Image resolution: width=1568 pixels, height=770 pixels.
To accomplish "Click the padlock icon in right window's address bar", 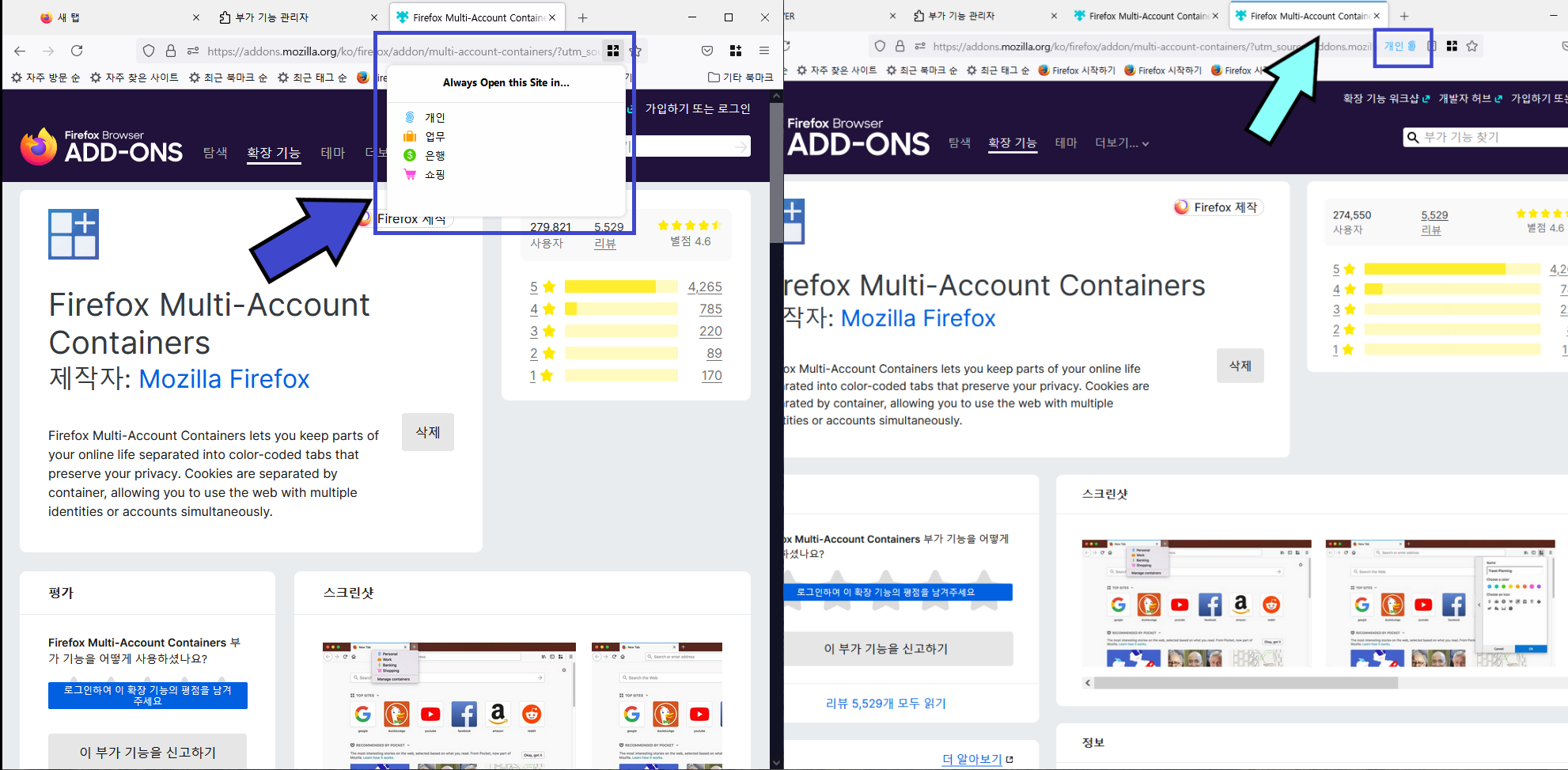I will (x=900, y=47).
